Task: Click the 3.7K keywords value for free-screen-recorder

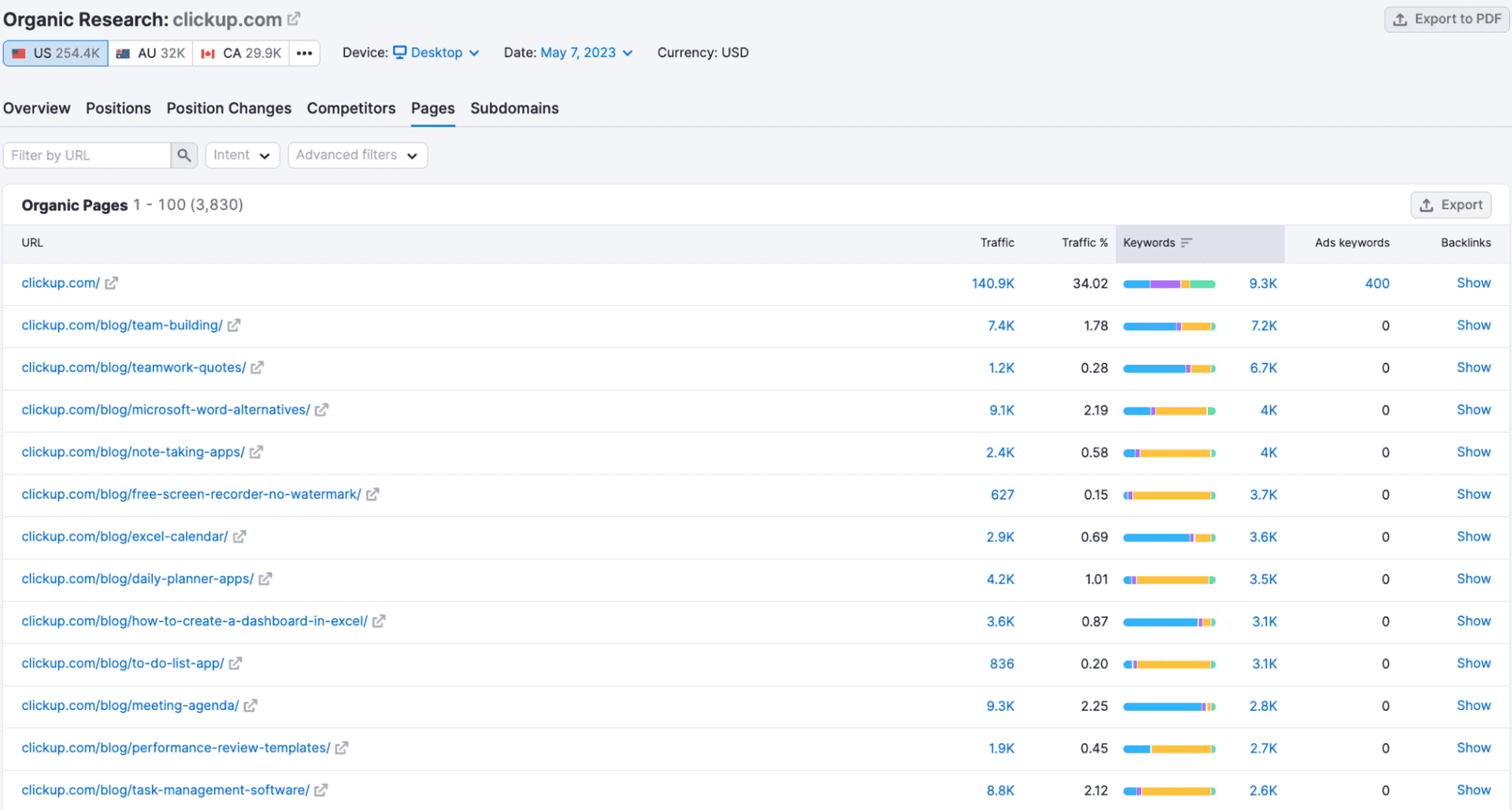Action: coord(1264,495)
